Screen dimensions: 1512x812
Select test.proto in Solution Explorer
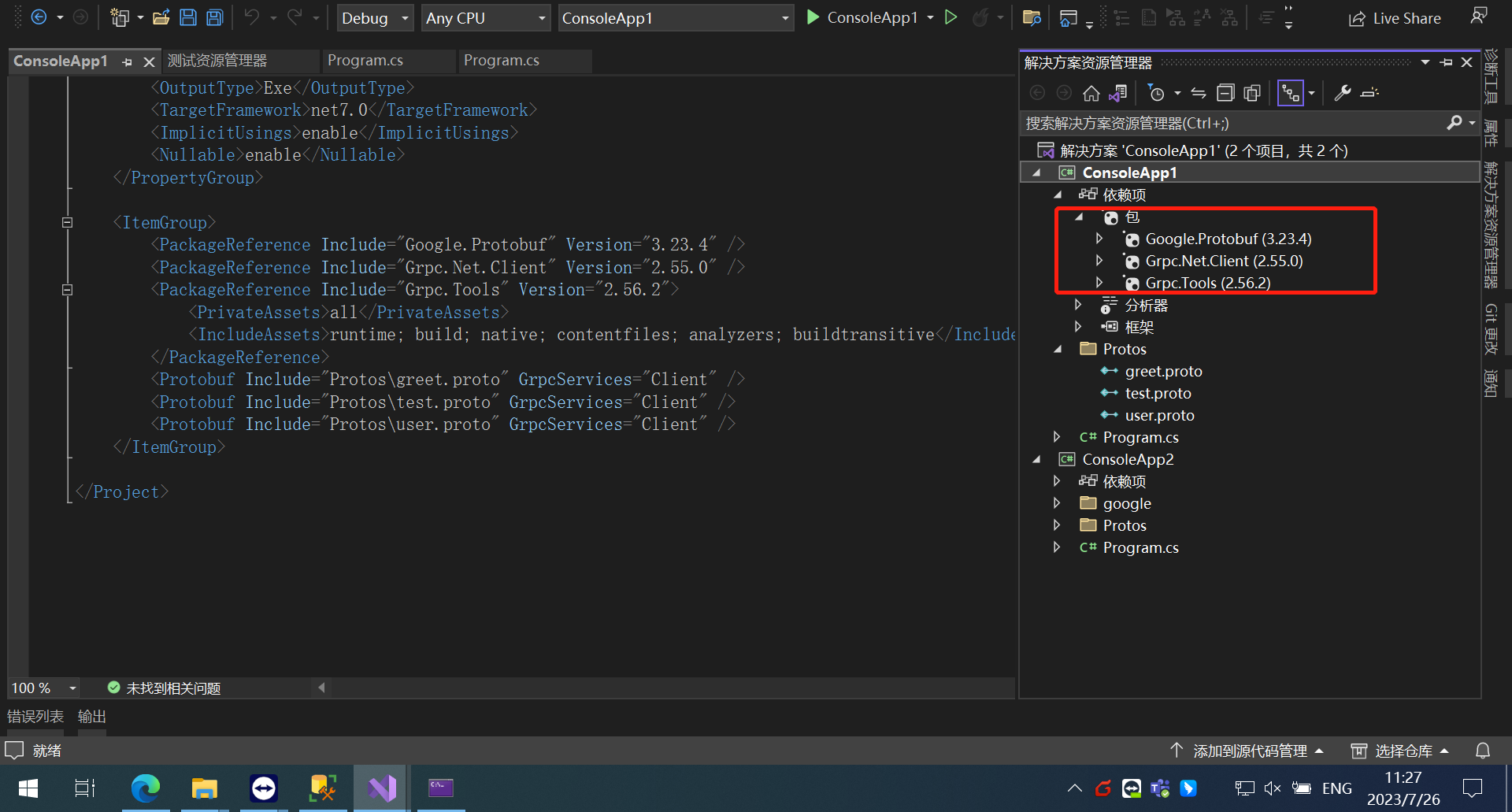(x=1158, y=393)
